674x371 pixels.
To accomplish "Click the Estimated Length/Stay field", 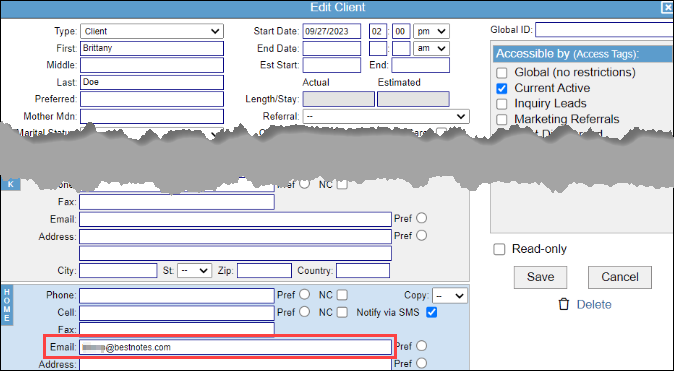I will tap(414, 99).
